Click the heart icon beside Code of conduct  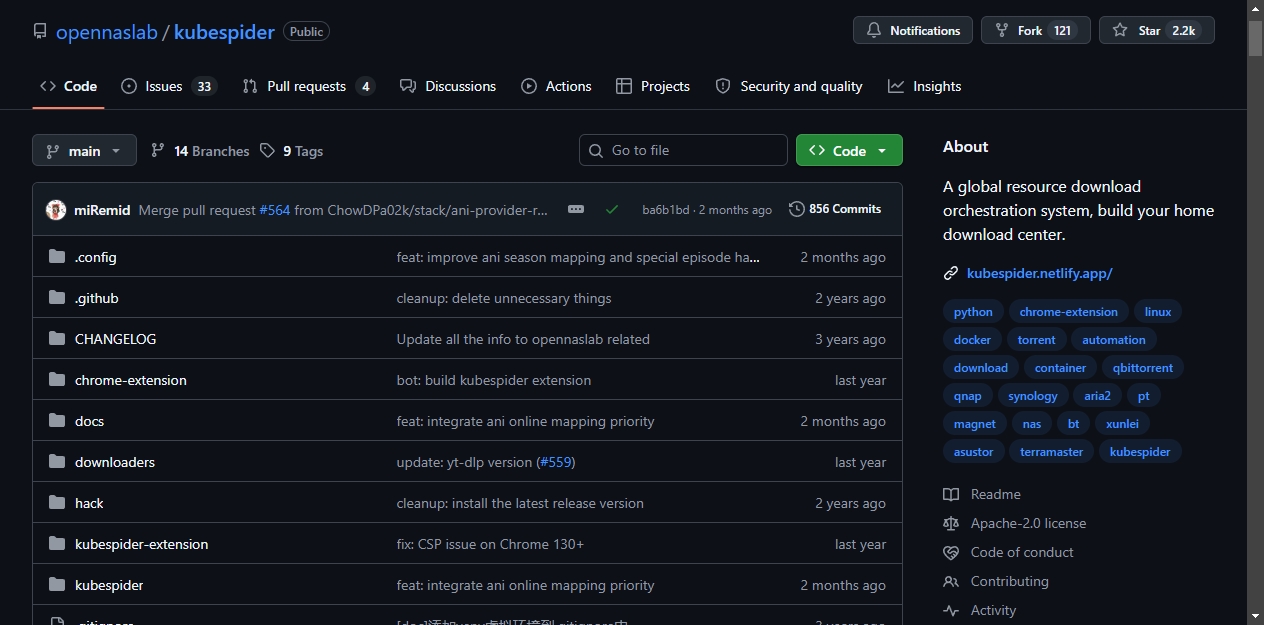click(x=951, y=552)
